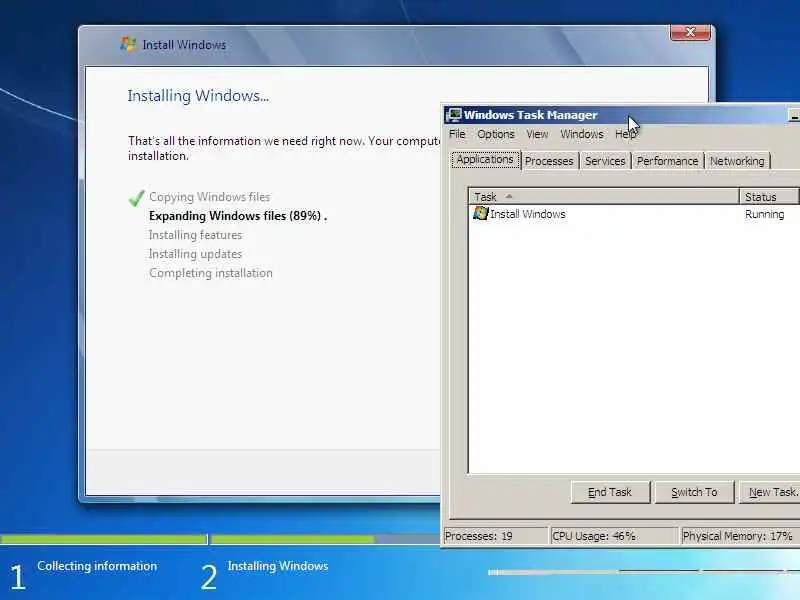Click the Installing Windows stage progress bar

coord(326,539)
